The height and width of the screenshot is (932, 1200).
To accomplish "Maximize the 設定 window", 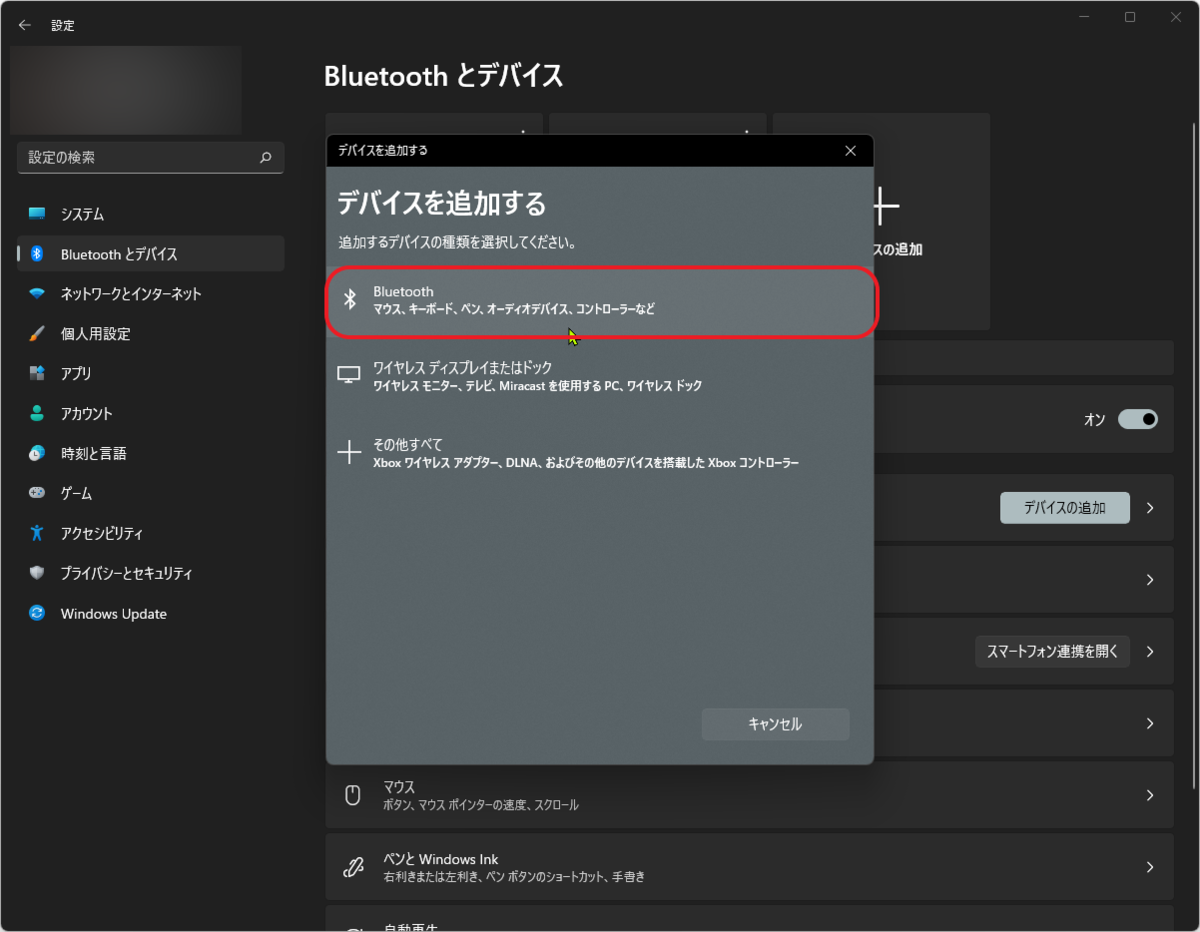I will (x=1130, y=17).
